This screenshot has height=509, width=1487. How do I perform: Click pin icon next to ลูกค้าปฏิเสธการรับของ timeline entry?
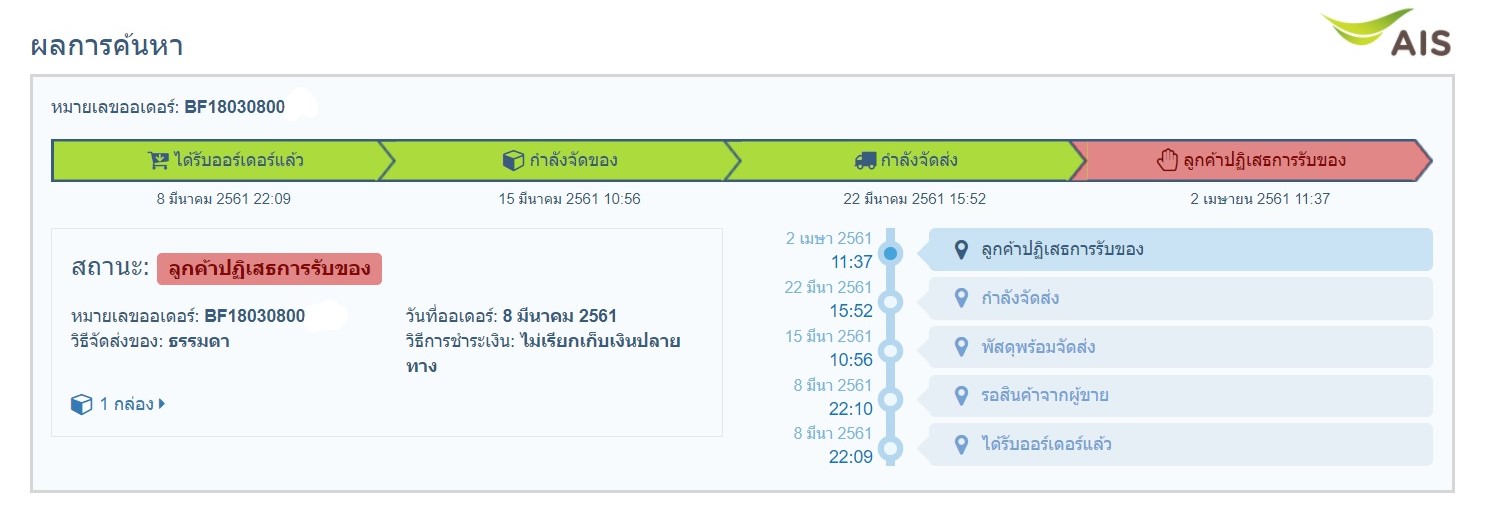click(x=961, y=249)
